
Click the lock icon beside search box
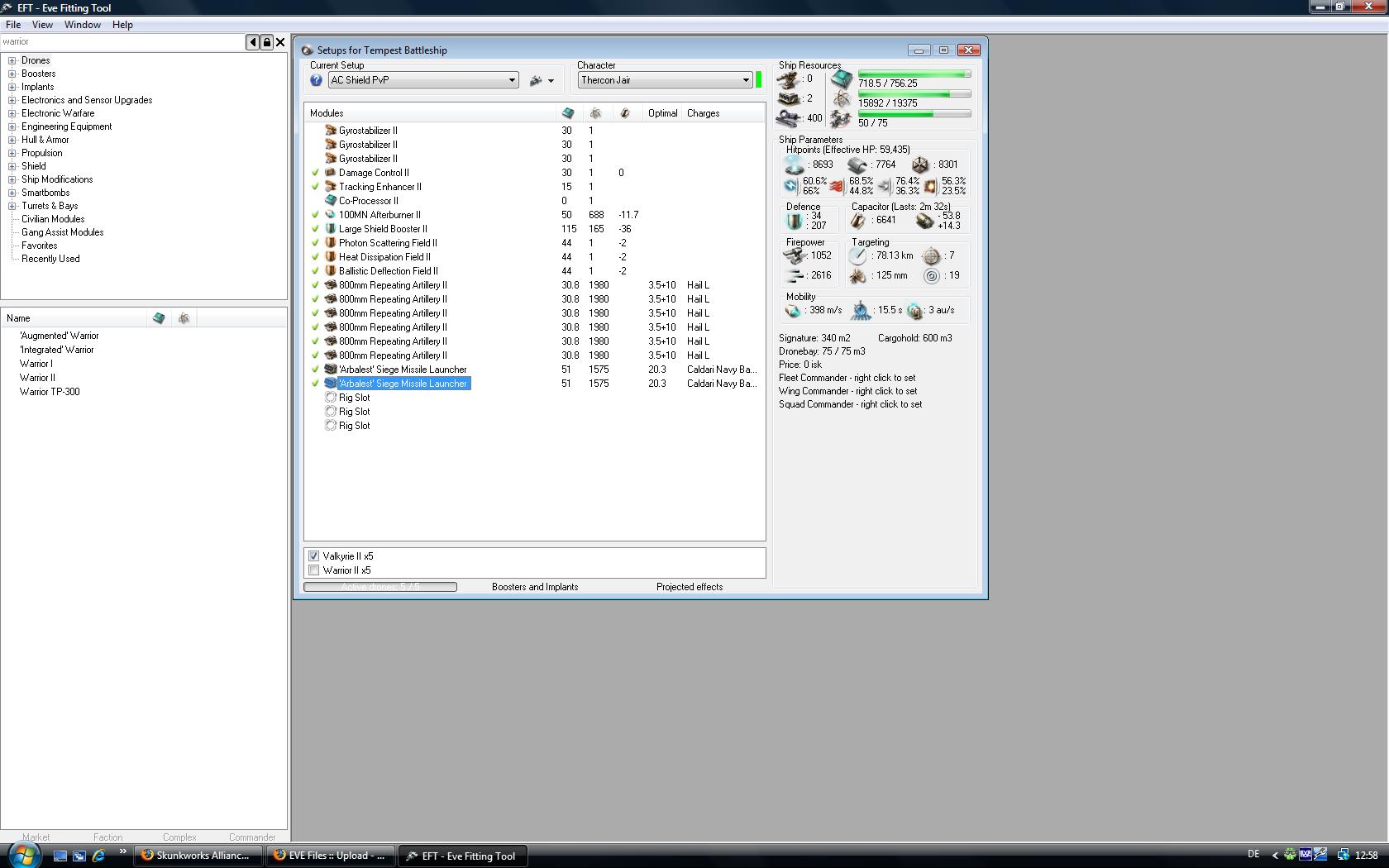(267, 42)
